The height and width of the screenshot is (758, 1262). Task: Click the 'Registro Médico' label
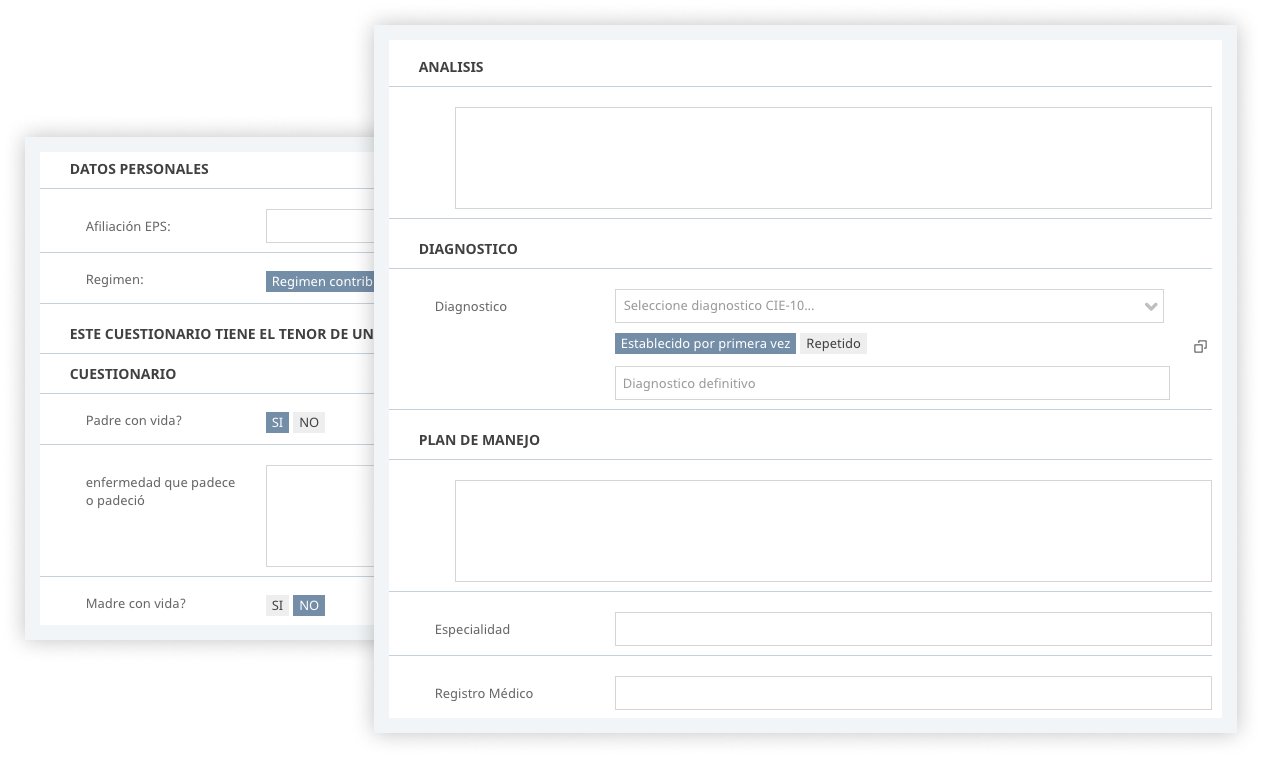[484, 694]
